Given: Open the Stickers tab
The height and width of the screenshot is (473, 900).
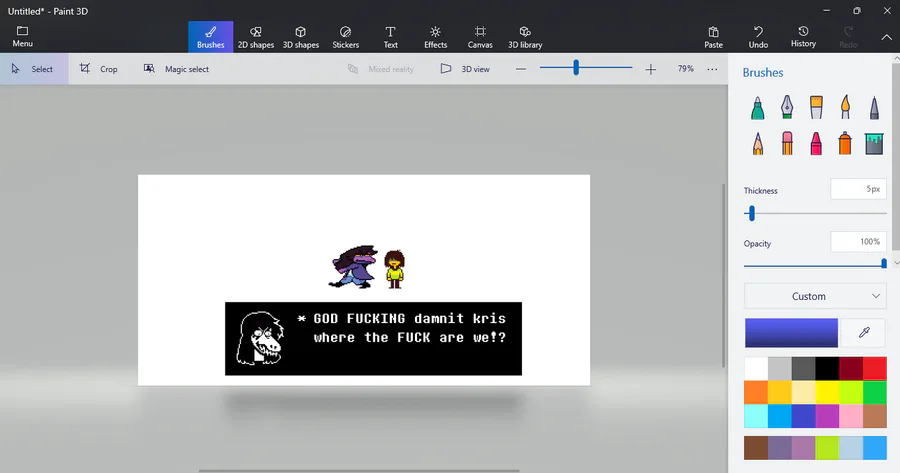Looking at the screenshot, I should click(x=346, y=37).
